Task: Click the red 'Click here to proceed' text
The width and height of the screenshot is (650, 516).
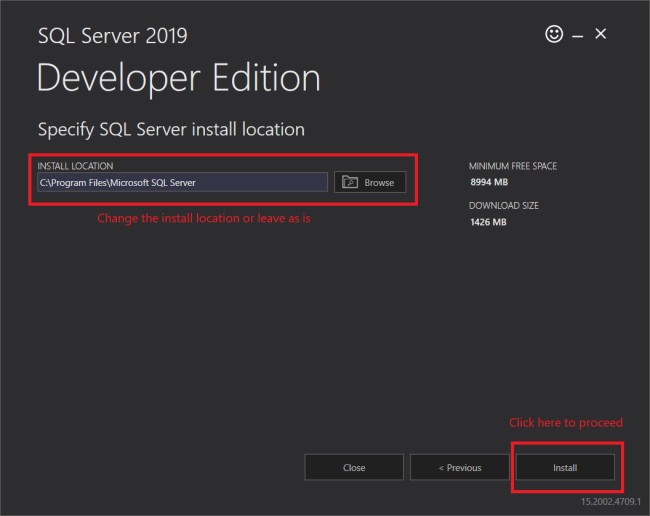Action: tap(566, 423)
